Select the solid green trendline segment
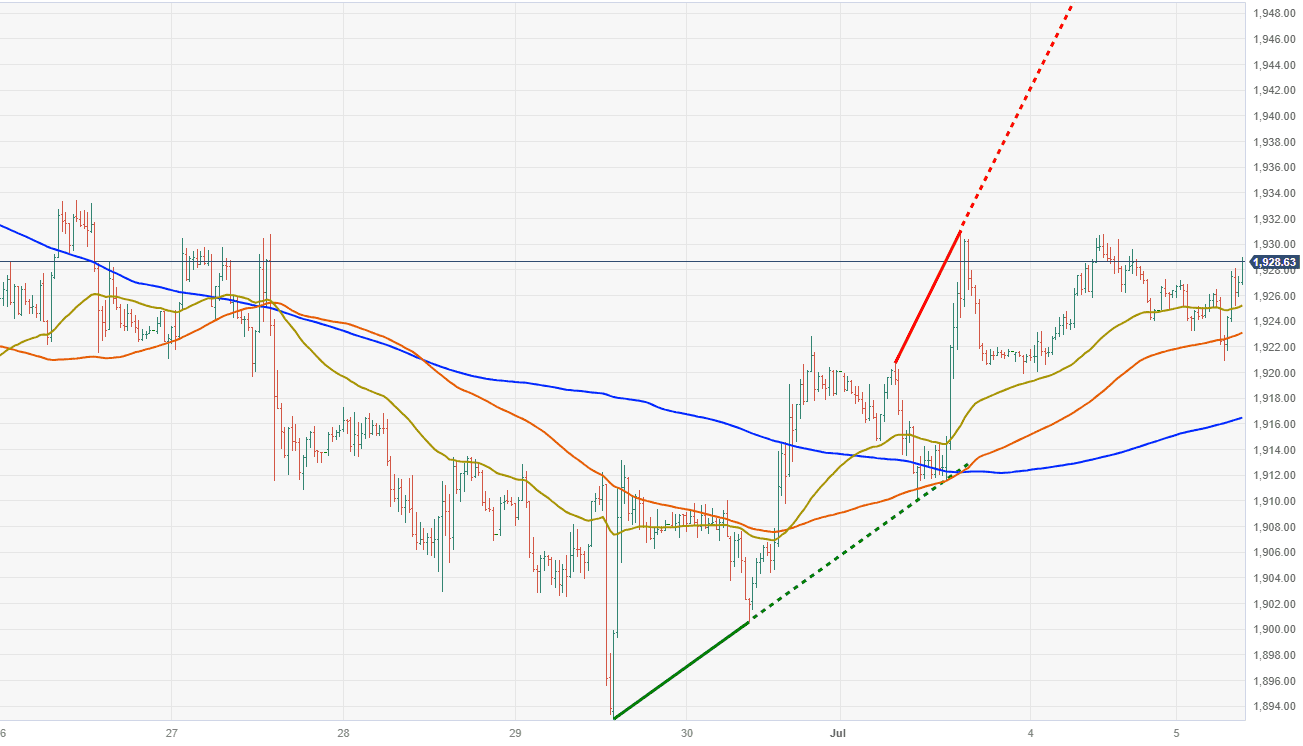Screen dimensions: 1303x746 [682, 670]
